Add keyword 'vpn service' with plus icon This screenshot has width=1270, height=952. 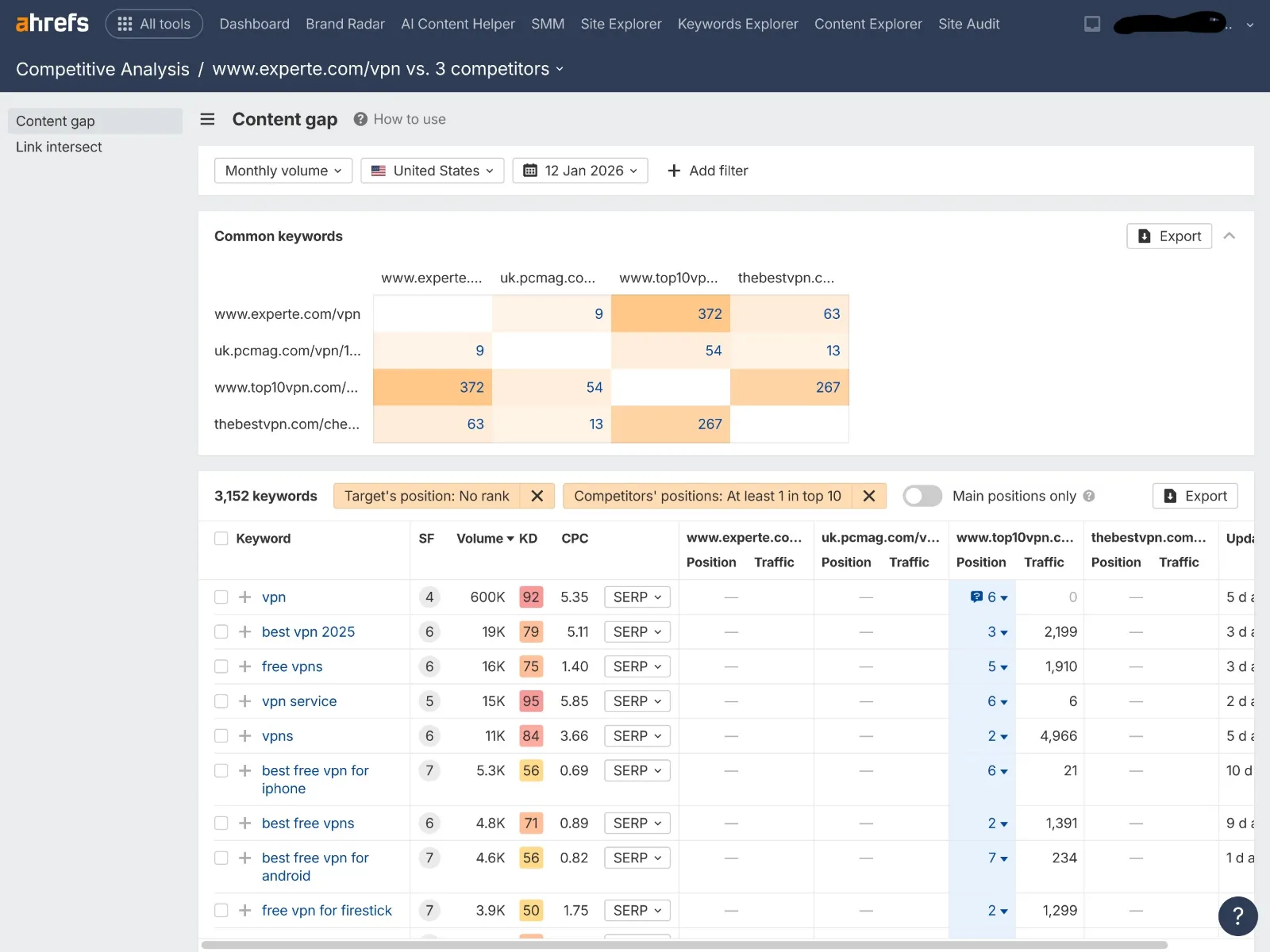pos(245,701)
